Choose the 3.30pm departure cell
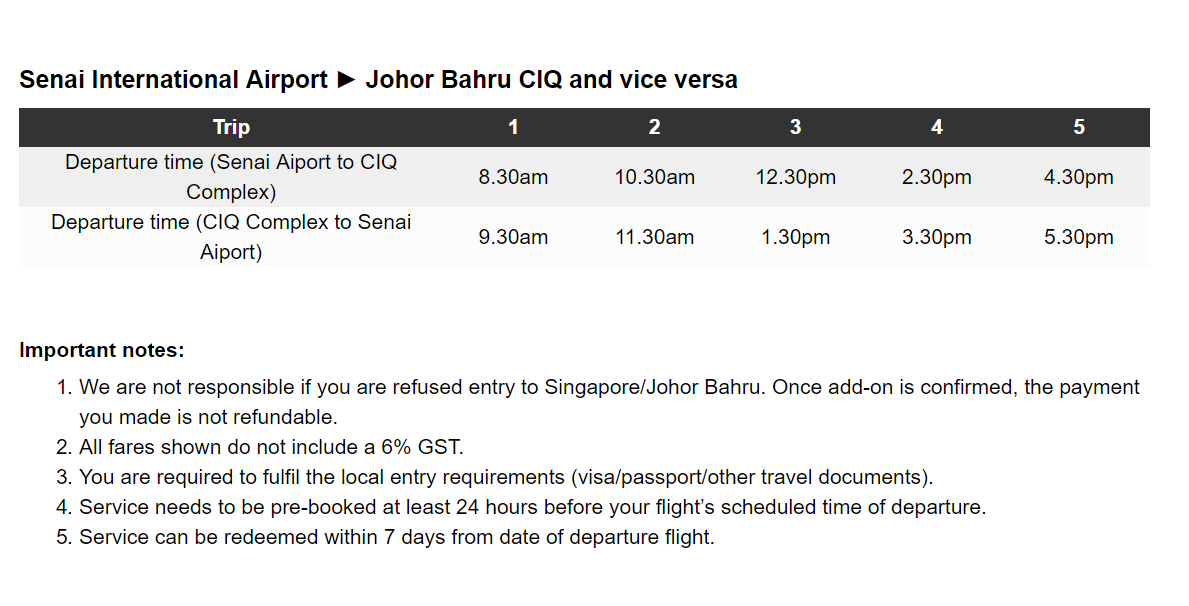 click(x=936, y=237)
